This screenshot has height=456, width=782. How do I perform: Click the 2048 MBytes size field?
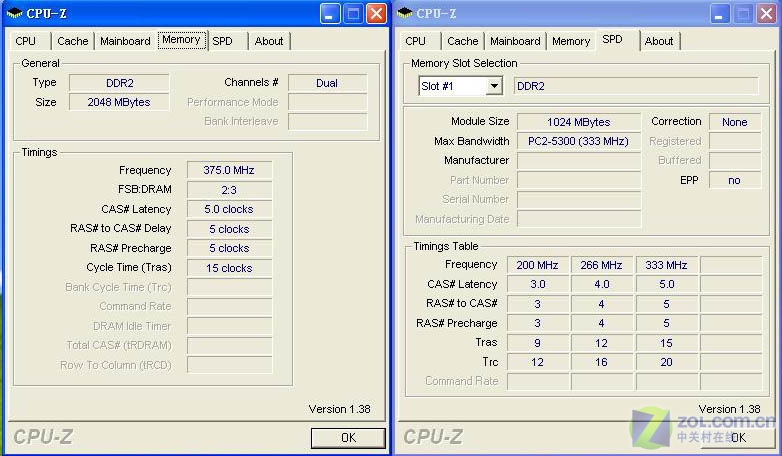(119, 102)
